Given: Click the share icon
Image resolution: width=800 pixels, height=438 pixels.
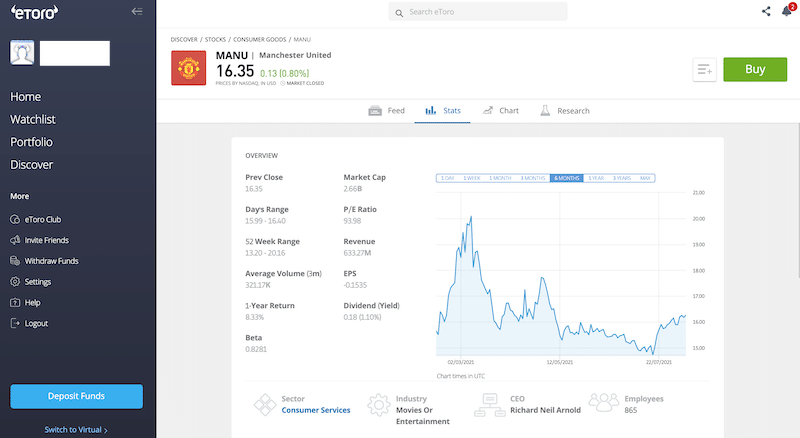Looking at the screenshot, I should click(766, 11).
